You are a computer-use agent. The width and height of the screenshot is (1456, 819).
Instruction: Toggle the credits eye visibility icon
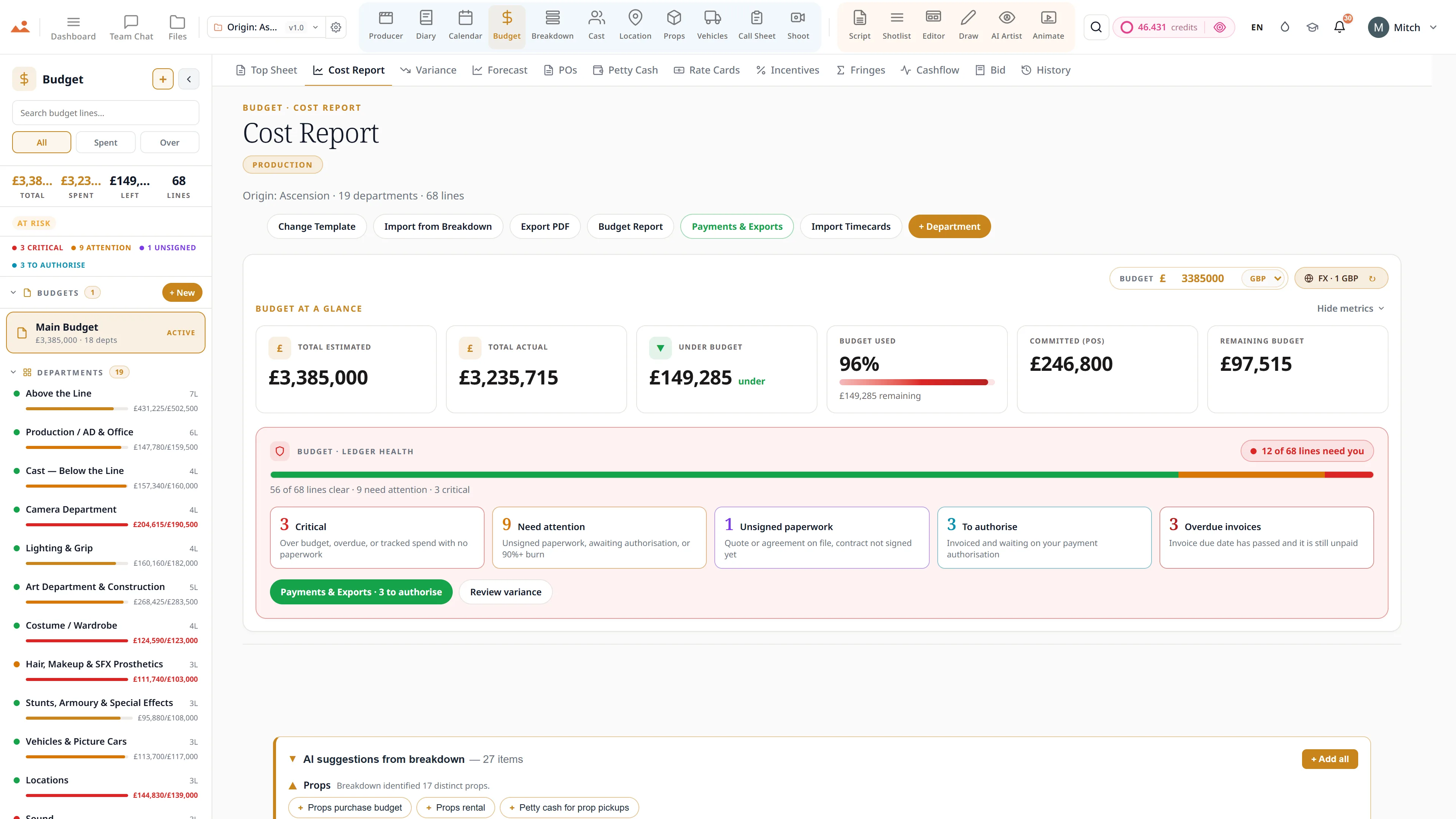[1220, 27]
